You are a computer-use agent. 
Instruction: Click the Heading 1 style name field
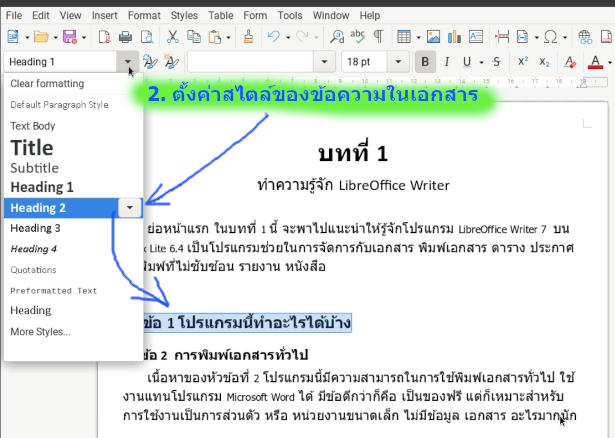61,62
